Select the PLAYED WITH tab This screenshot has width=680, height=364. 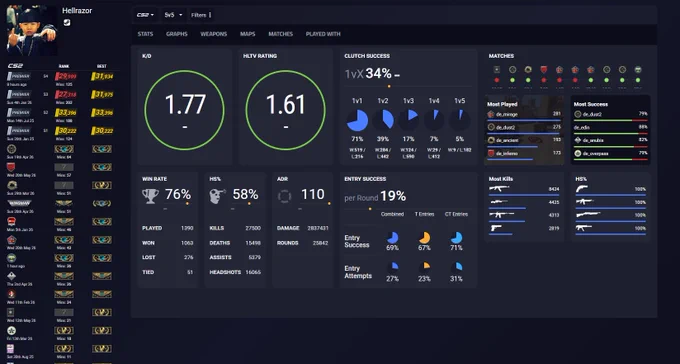click(323, 34)
